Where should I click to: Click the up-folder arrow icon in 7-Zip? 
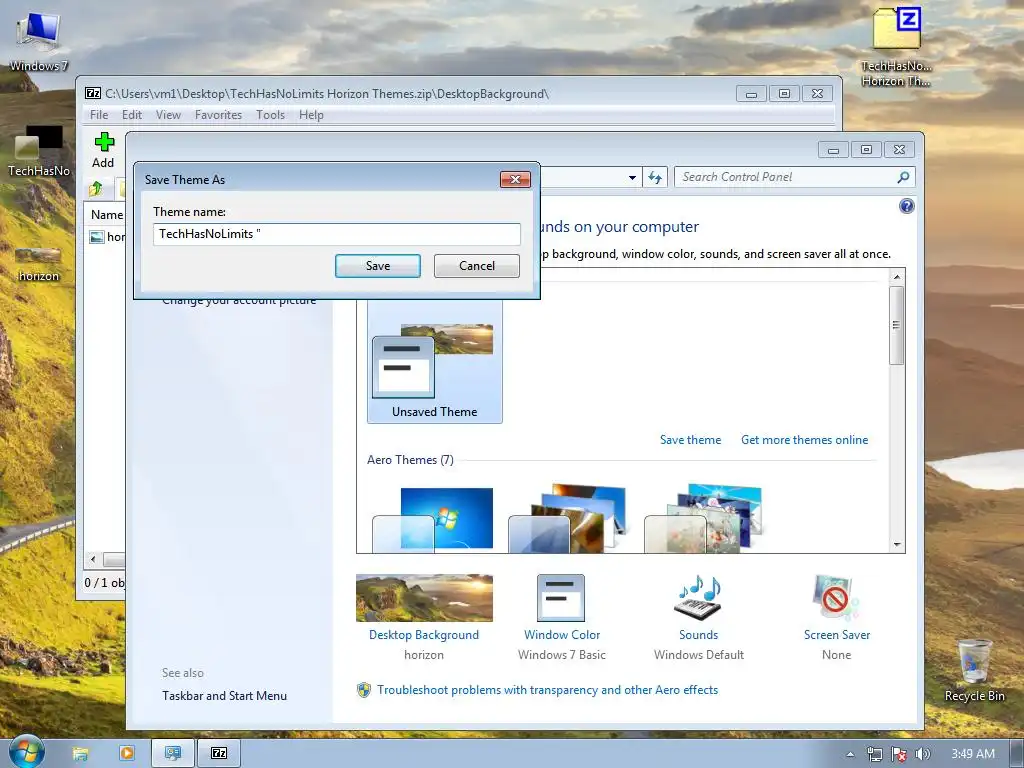tap(96, 189)
